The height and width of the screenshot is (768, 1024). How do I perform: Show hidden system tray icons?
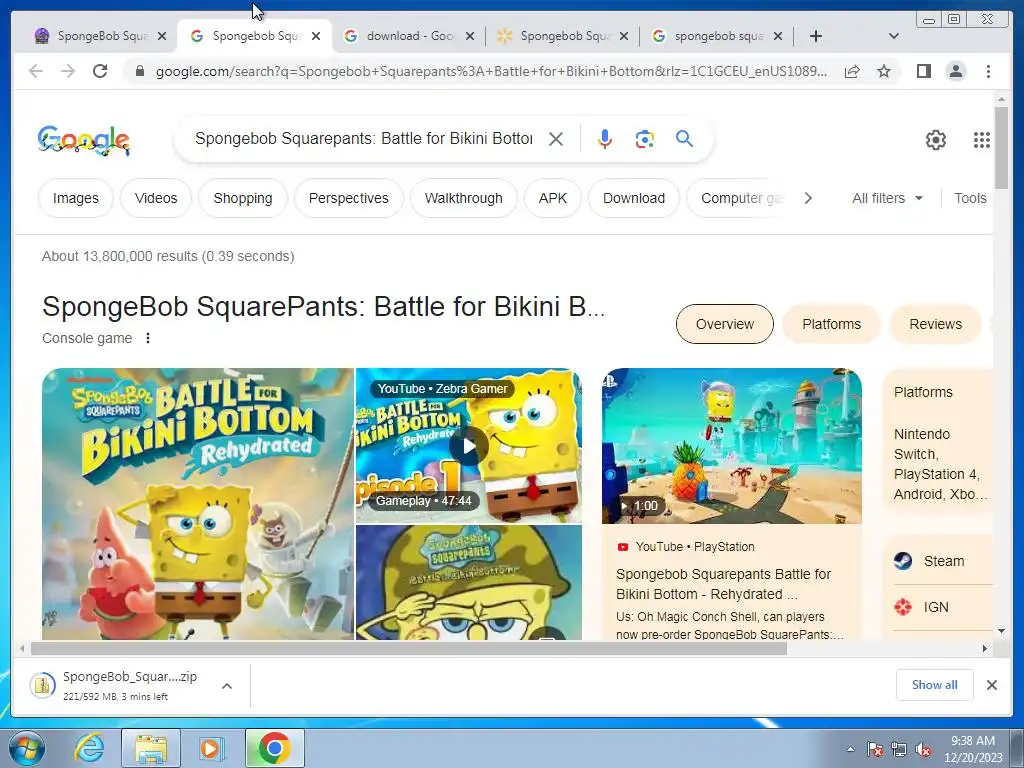(850, 750)
